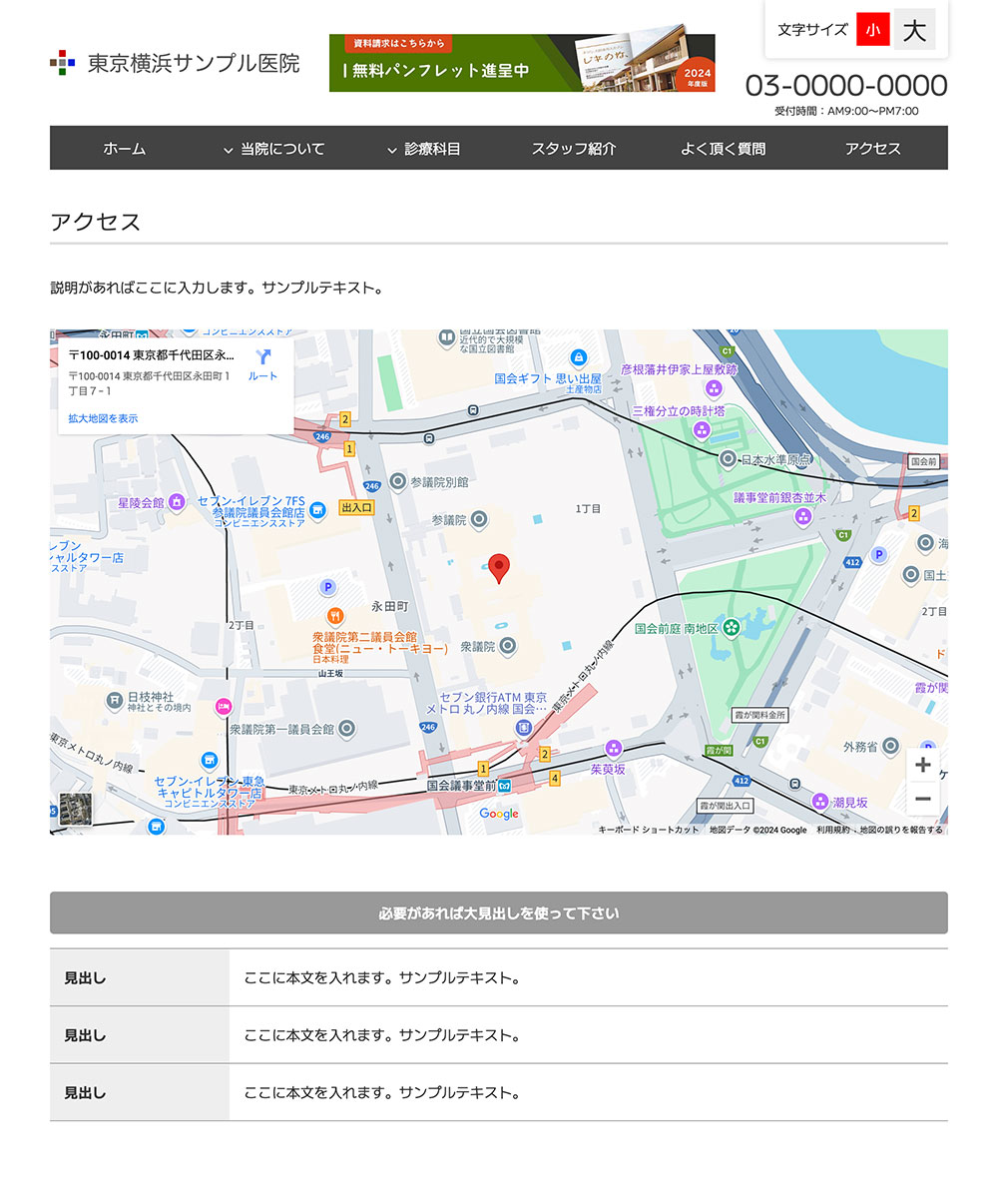Viewport: 998px width, 1204px height.
Task: Click the 星陵会館 purple marker icon
Action: click(177, 502)
